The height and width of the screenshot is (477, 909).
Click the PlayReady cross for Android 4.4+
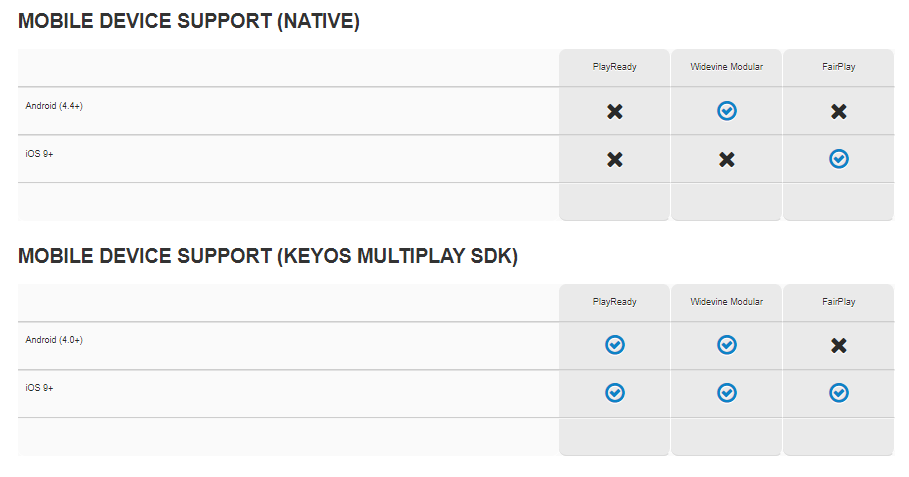coord(615,111)
